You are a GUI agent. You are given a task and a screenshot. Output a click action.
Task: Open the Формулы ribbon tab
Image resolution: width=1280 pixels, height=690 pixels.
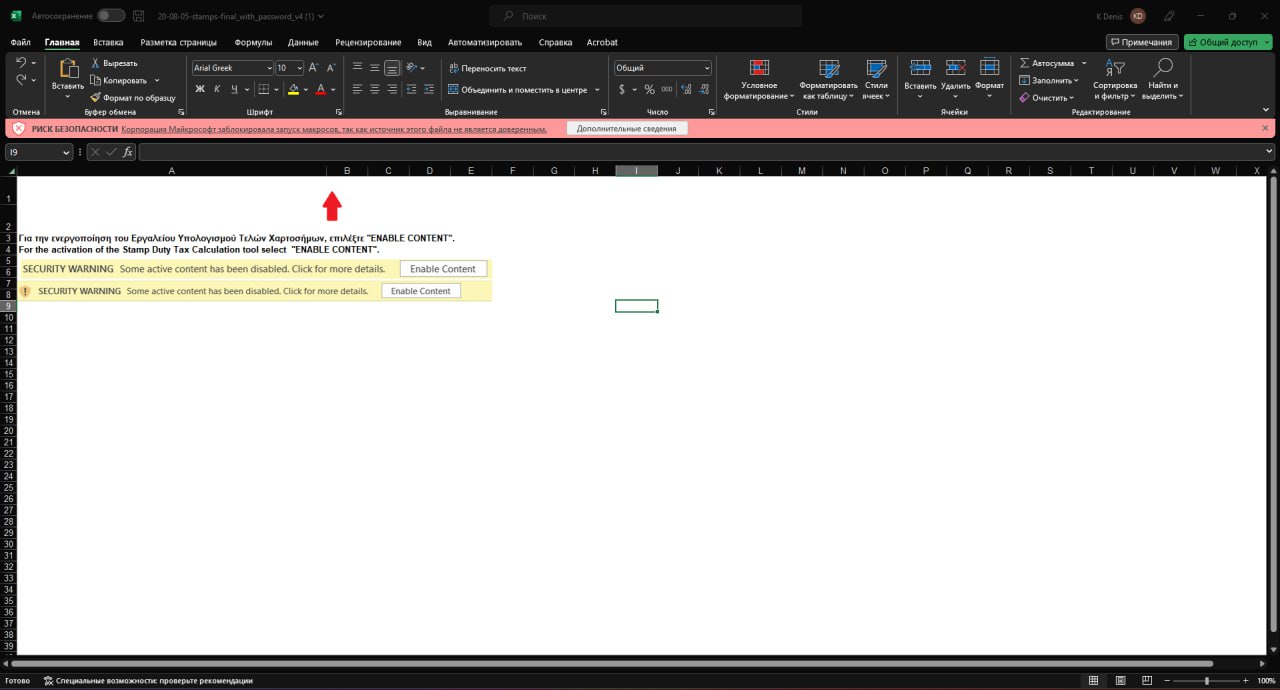point(253,42)
